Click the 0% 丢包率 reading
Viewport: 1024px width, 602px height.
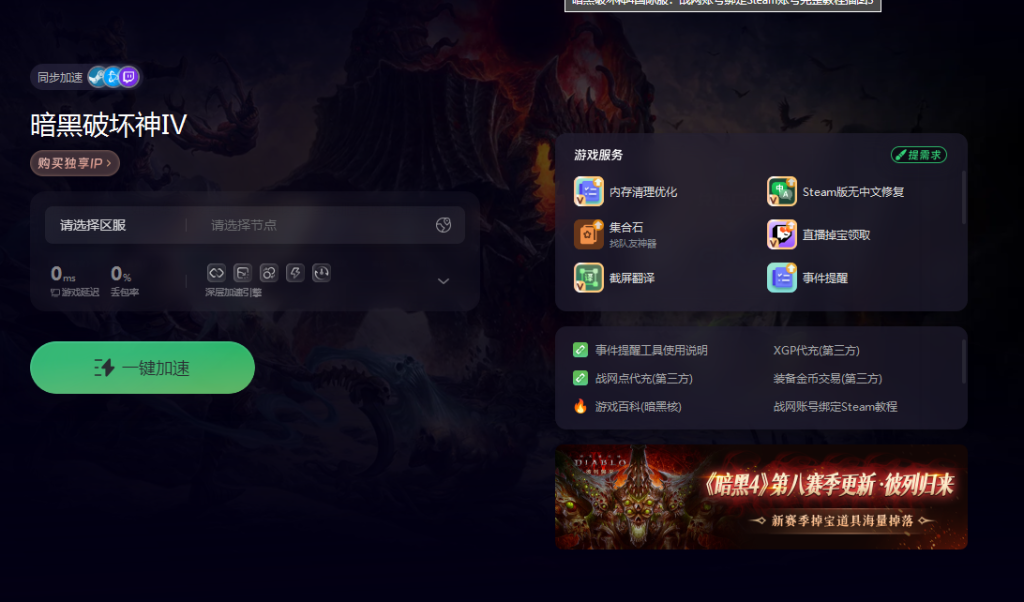[125, 281]
